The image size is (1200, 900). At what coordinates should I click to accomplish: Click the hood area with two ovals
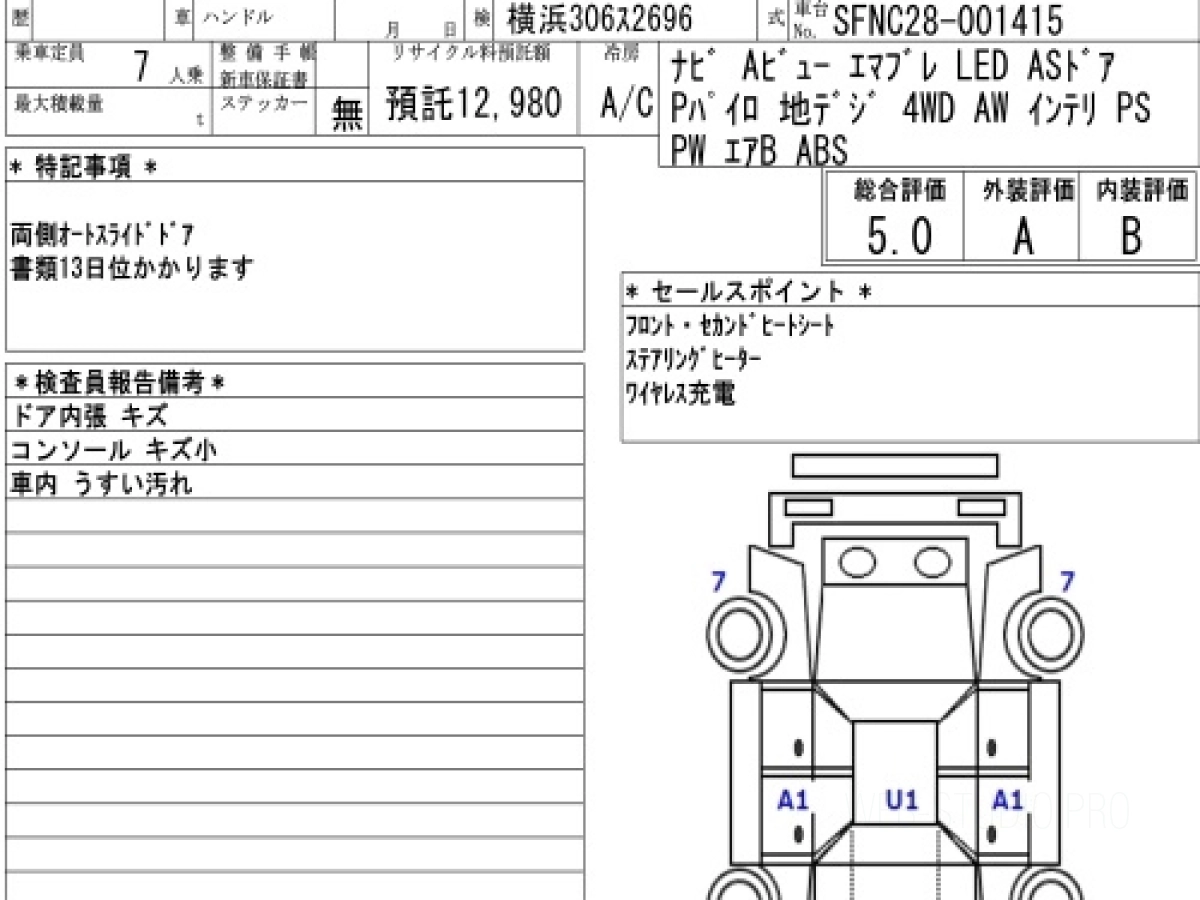(x=896, y=564)
